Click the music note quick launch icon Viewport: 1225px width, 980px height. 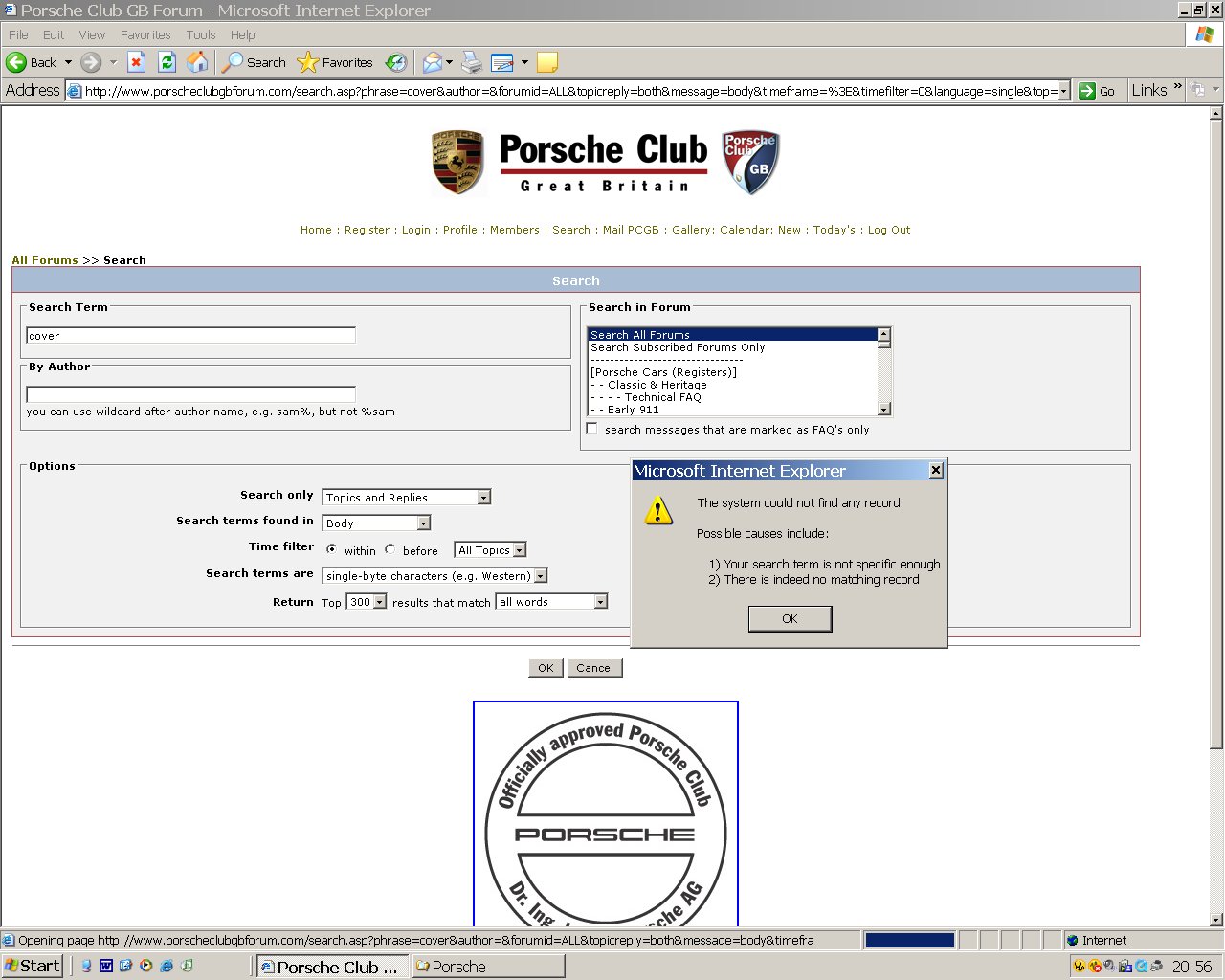187,966
